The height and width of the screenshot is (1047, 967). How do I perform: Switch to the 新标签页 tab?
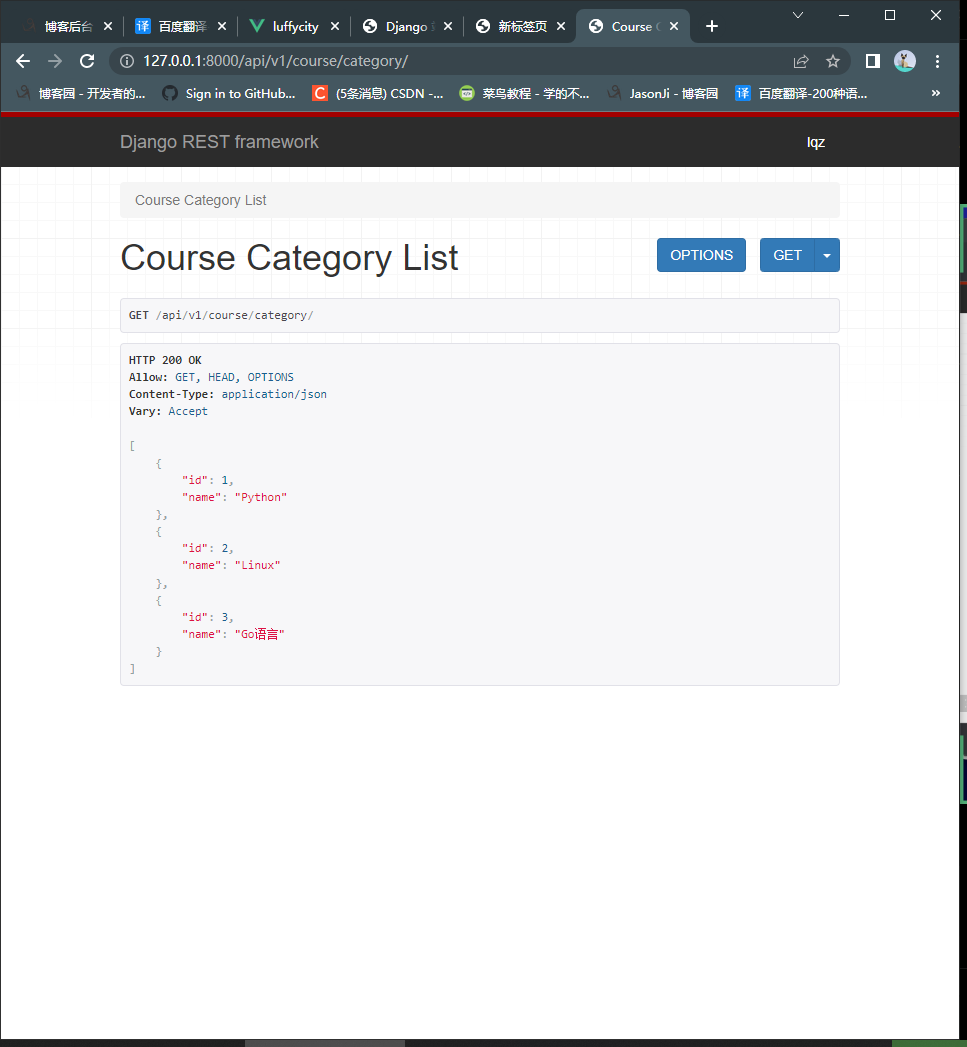point(522,26)
